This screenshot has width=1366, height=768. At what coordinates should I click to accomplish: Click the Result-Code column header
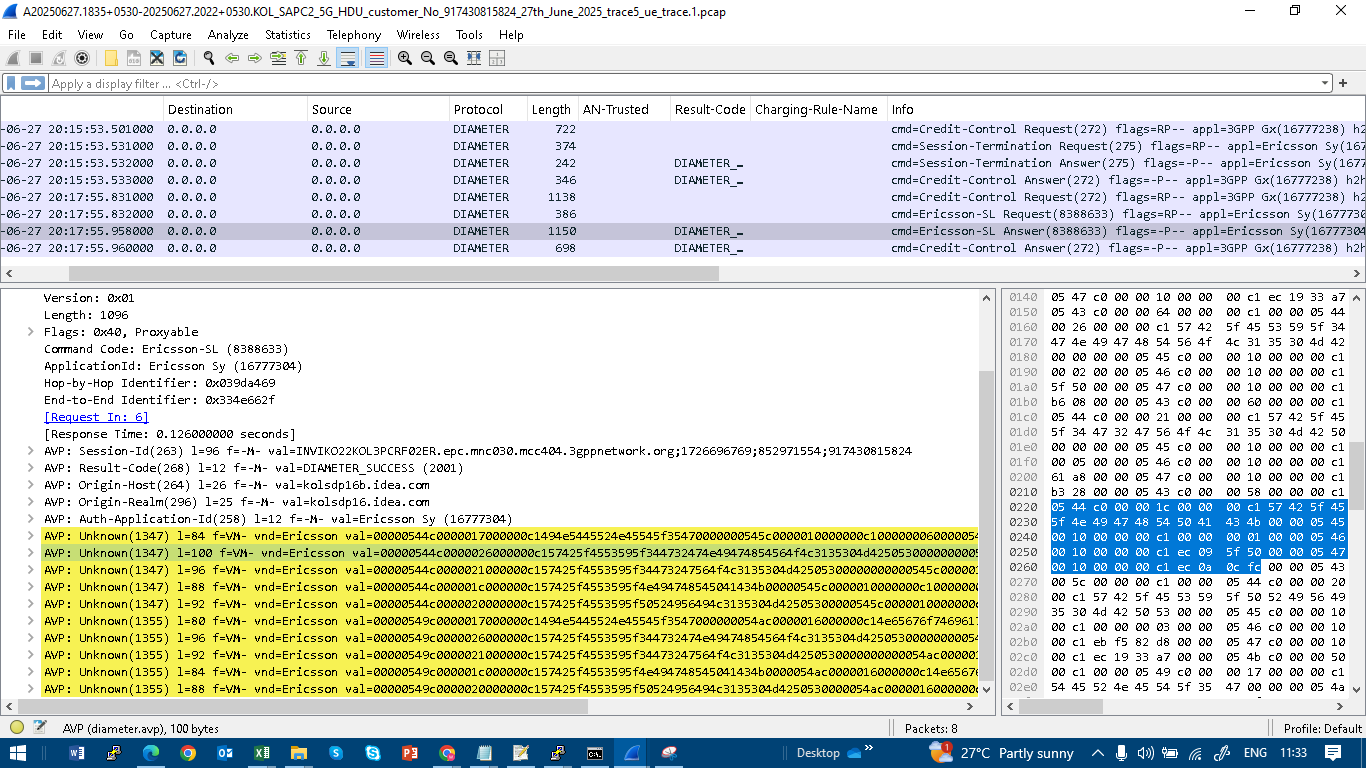(x=709, y=110)
